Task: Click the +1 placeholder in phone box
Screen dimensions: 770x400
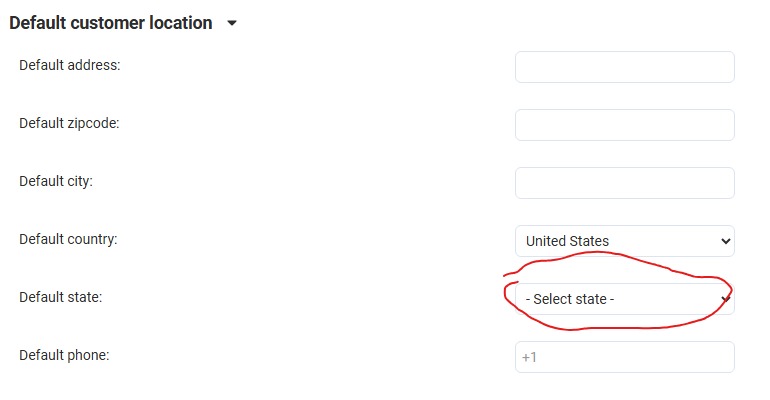Action: pos(529,357)
